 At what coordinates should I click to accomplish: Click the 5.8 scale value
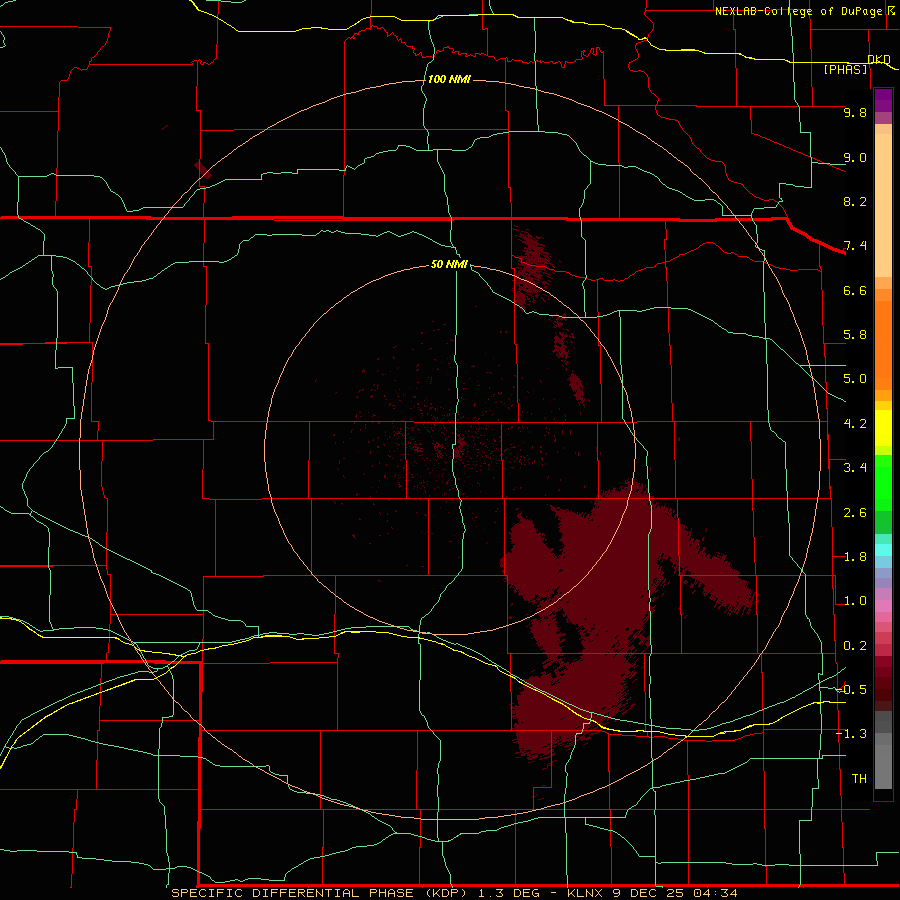(855, 335)
